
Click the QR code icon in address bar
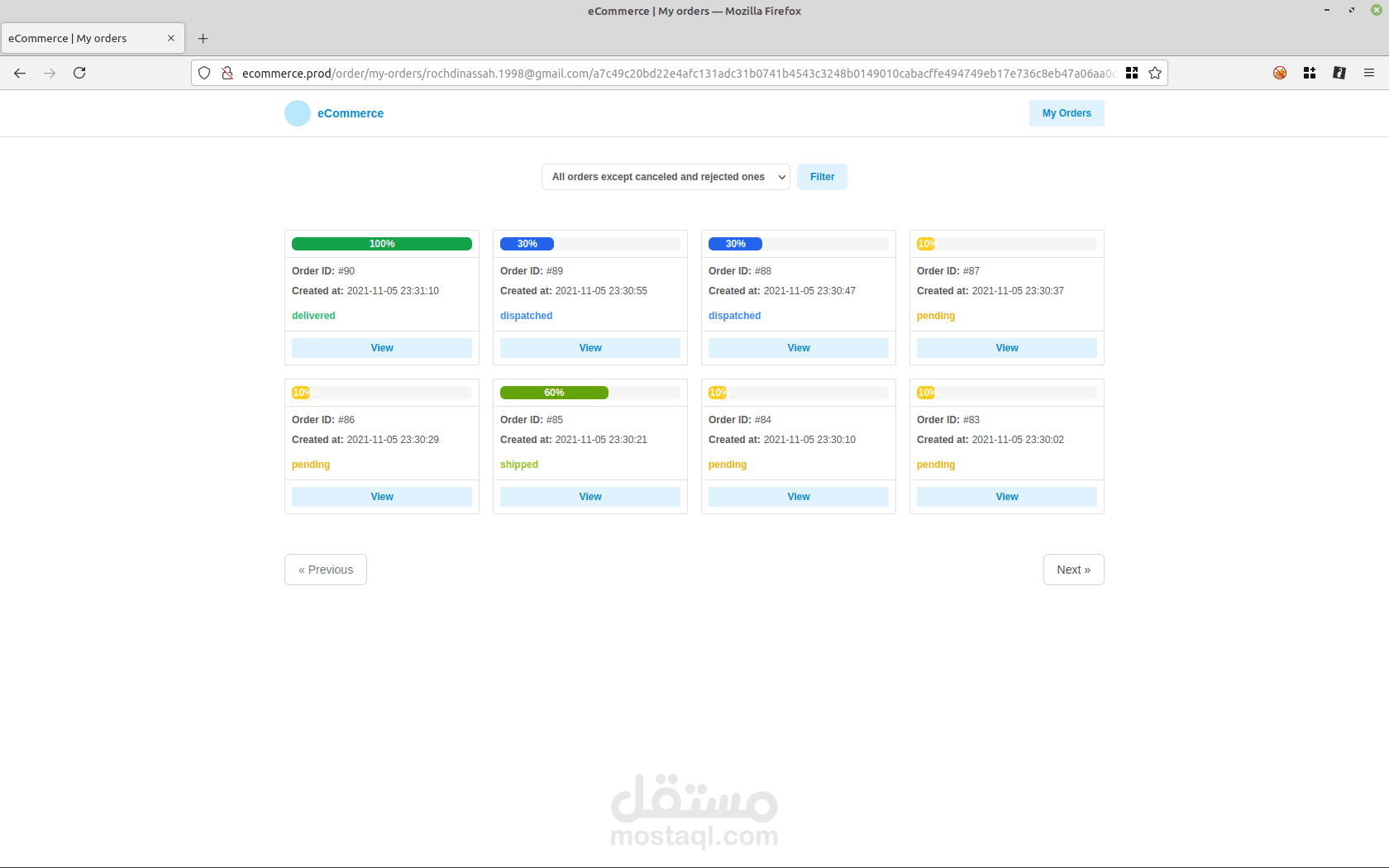click(x=1132, y=73)
